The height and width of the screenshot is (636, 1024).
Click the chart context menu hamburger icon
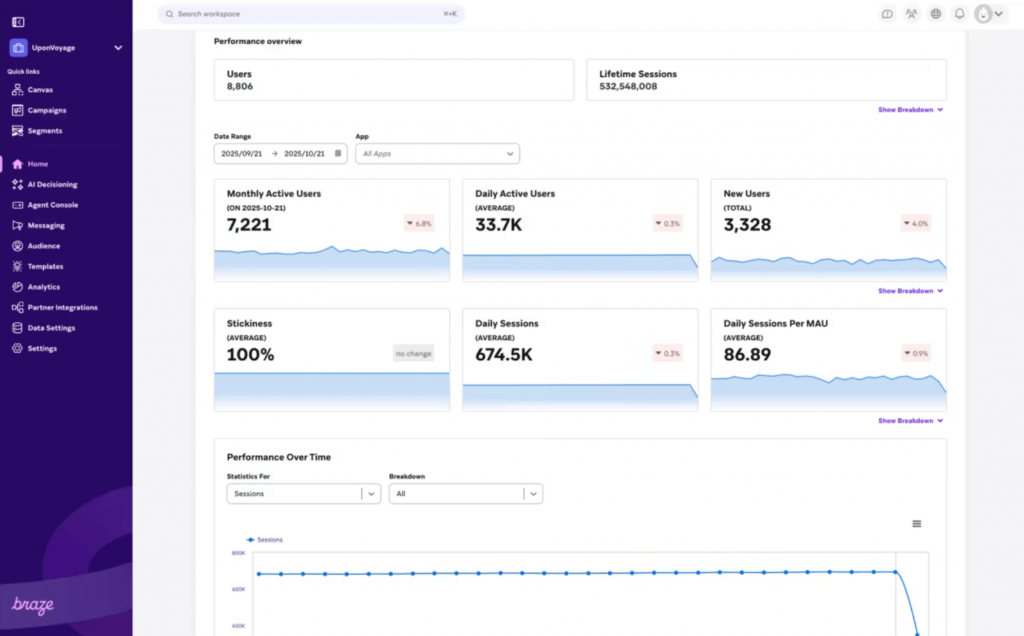tap(916, 523)
